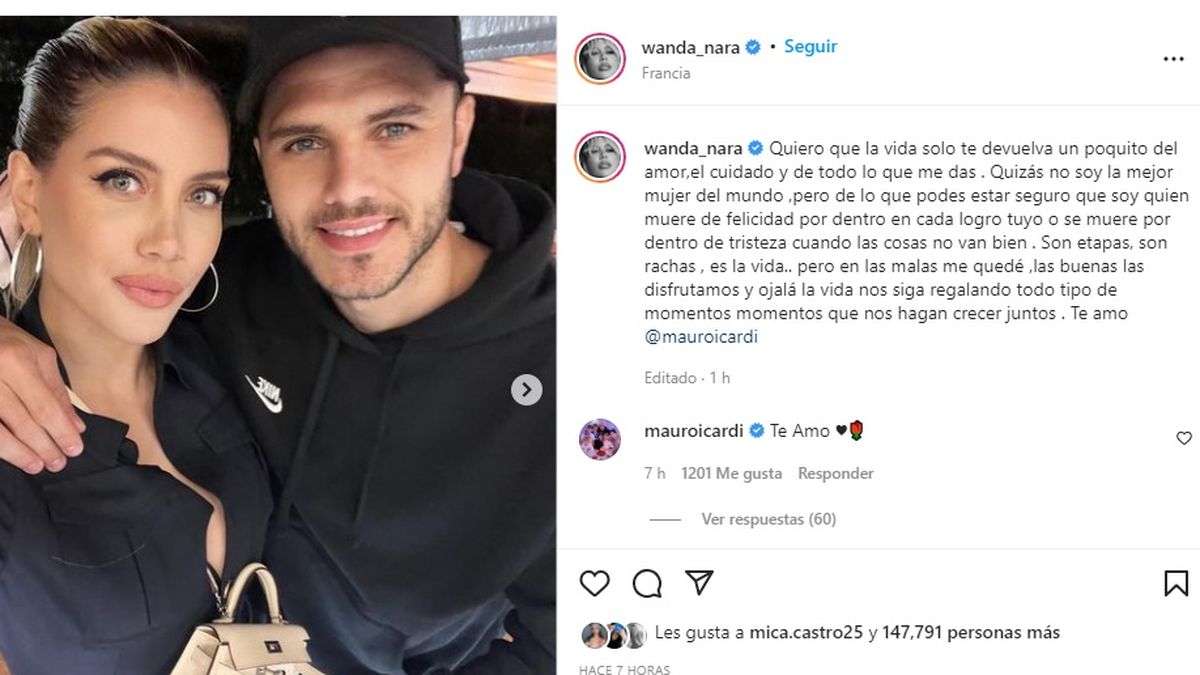The height and width of the screenshot is (675, 1200).
Task: Open the comment bubble icon
Action: click(647, 583)
